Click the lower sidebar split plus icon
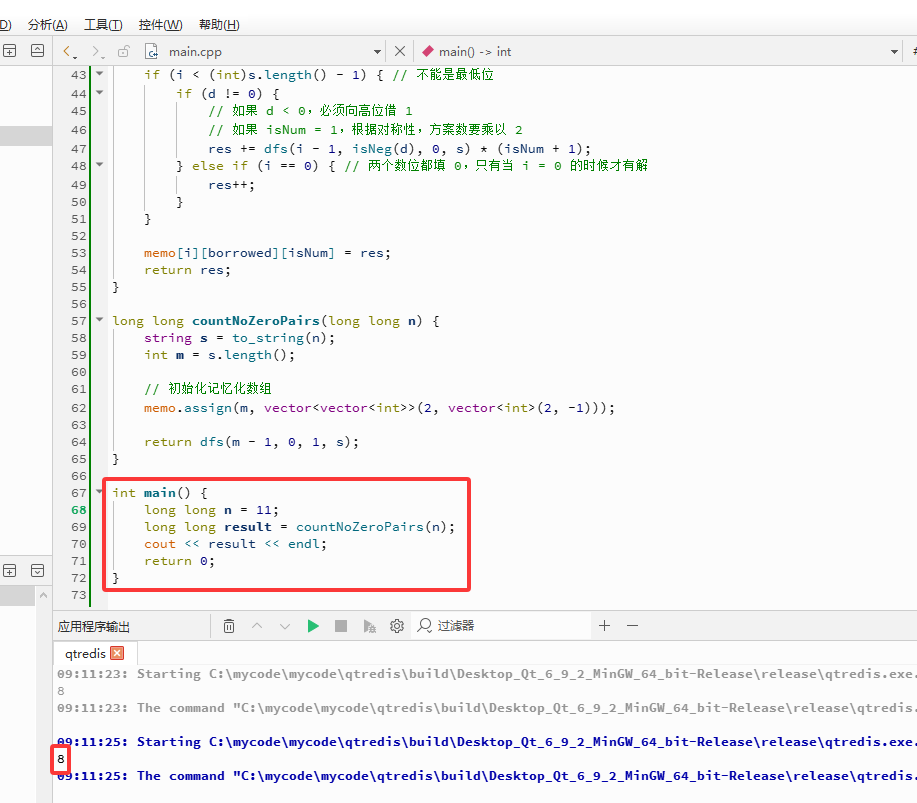The image size is (917, 803). point(9,571)
